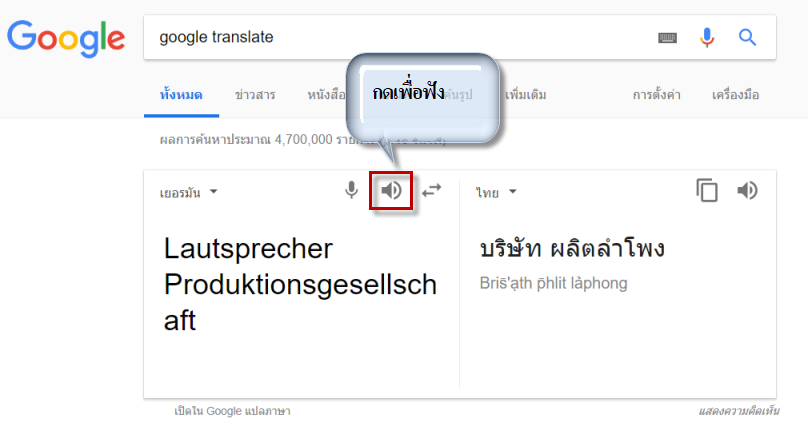Click the blue magnifier search button

click(747, 37)
